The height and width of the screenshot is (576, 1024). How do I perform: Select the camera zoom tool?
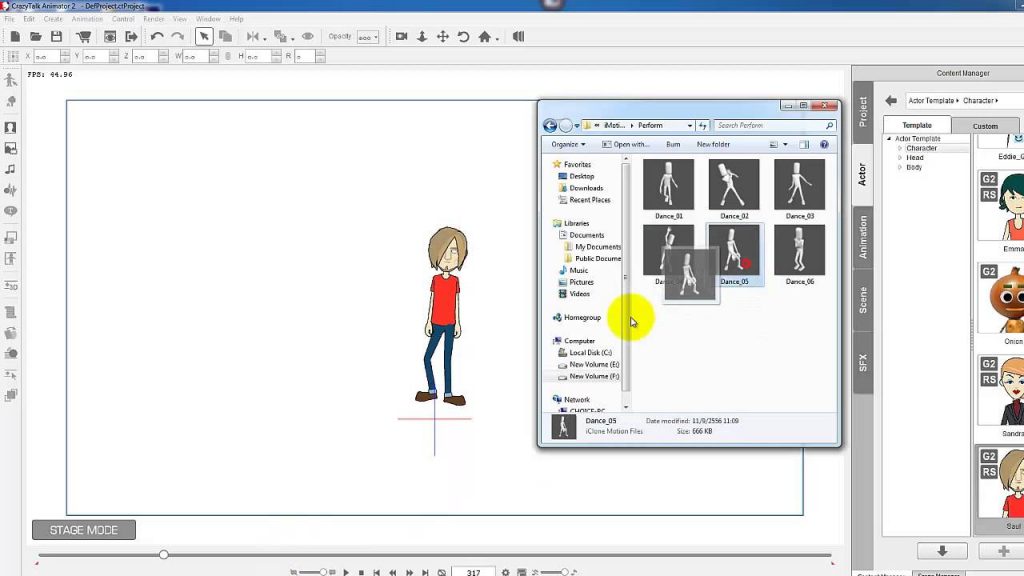pos(422,37)
